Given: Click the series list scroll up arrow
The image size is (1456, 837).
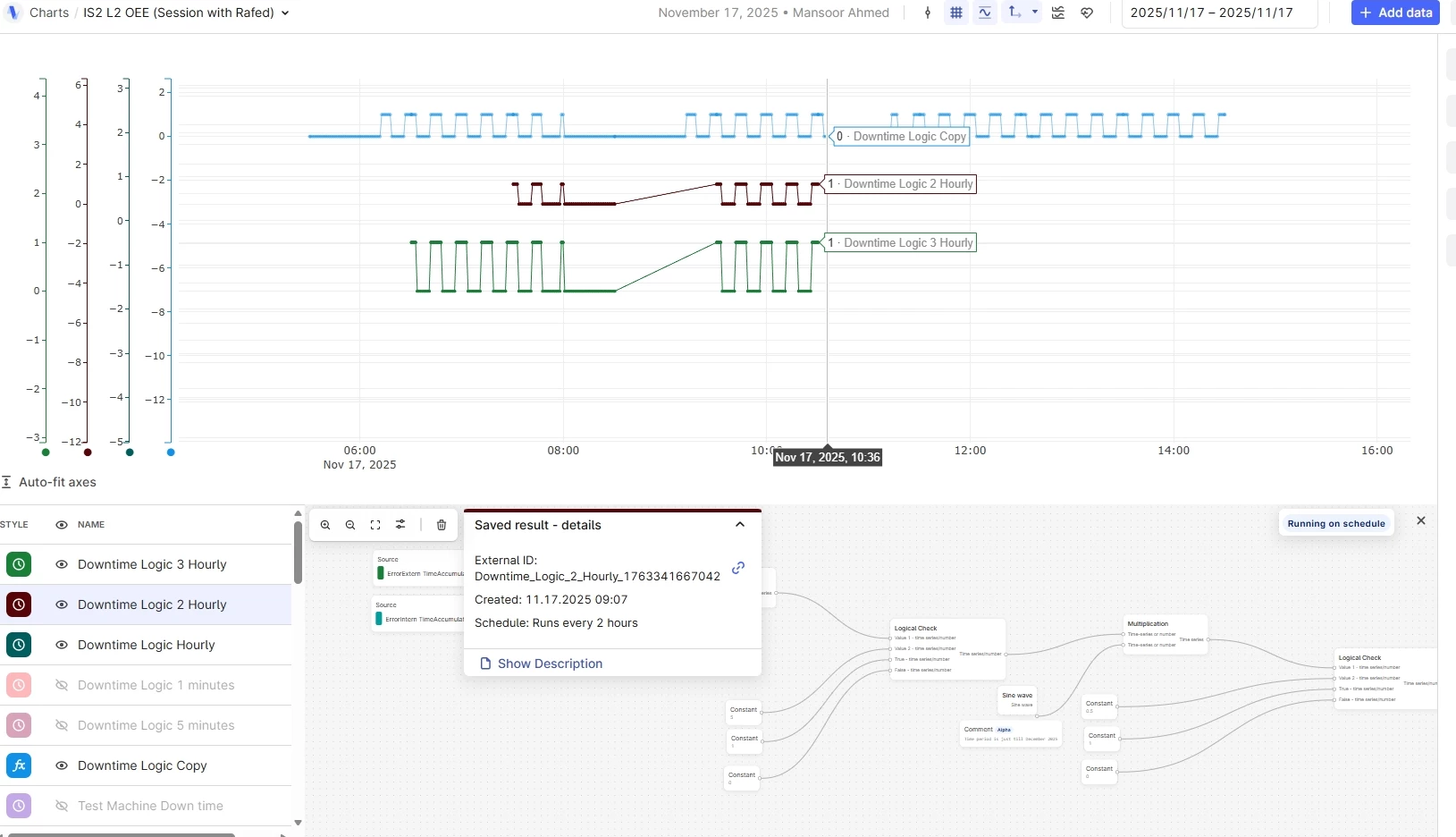Looking at the screenshot, I should click(x=298, y=513).
